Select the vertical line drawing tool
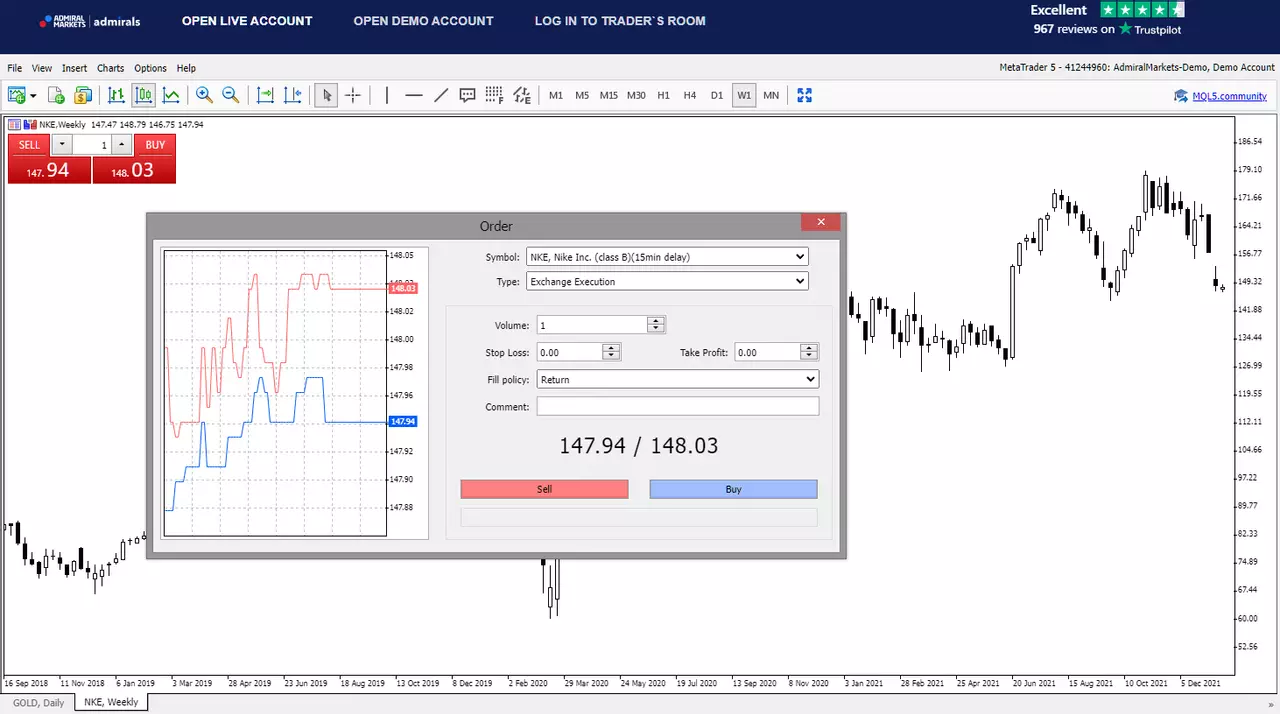Viewport: 1280px width, 714px height. [386, 95]
